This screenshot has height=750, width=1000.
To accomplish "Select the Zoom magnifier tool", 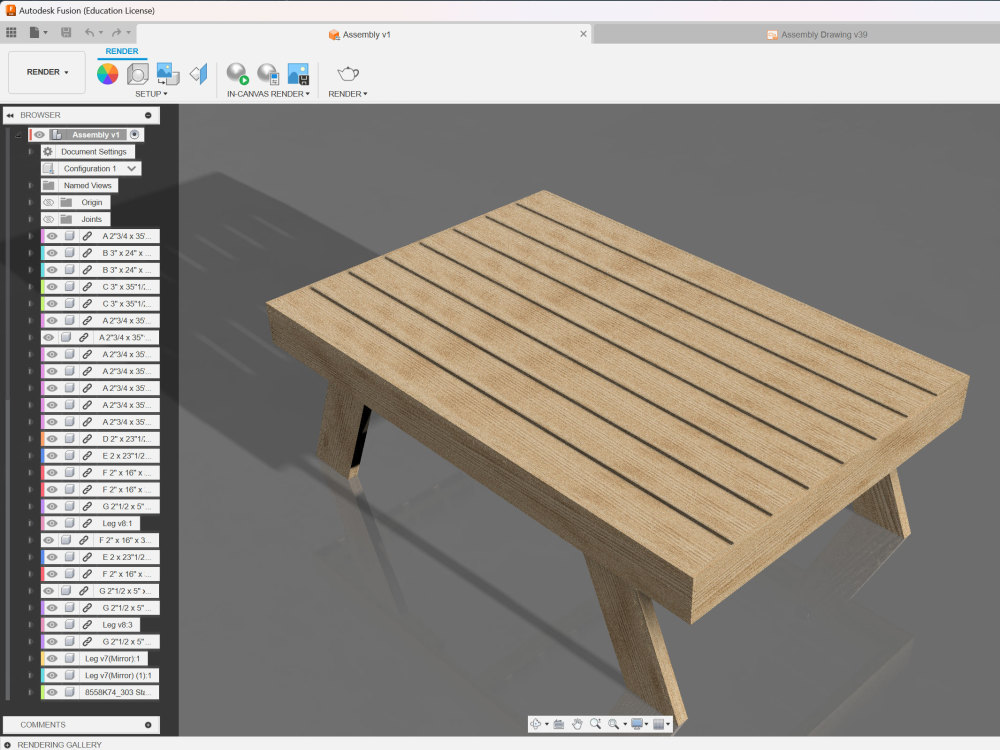I will [595, 724].
